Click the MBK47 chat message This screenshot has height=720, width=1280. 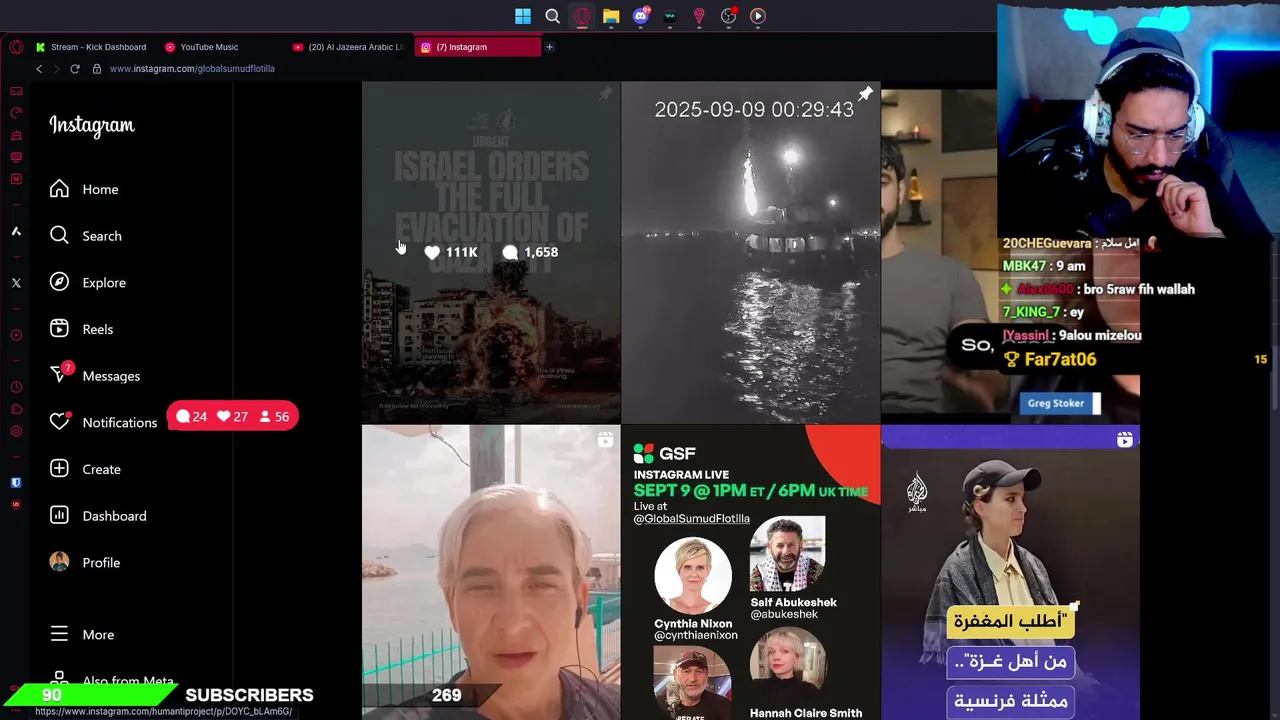point(1044,266)
